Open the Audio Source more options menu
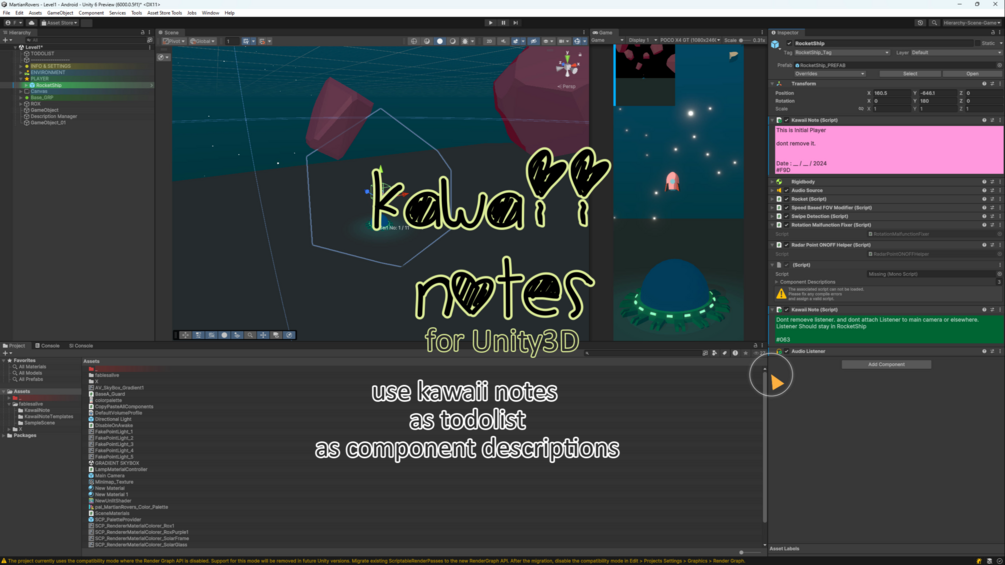Screen dimensions: 1005x565 pos(1000,190)
